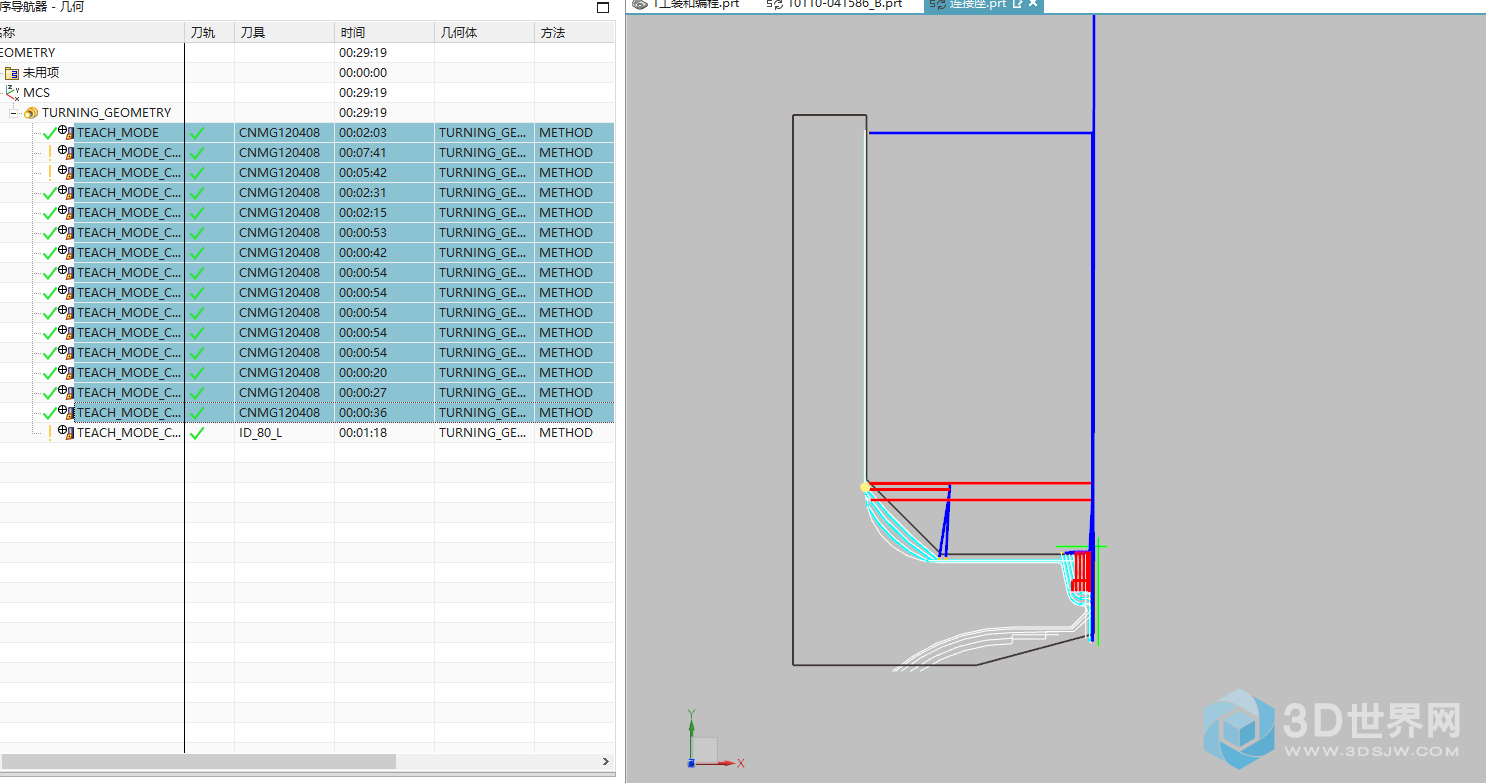Collapse the TURNING_GEOMETRY tree node
The height and width of the screenshot is (783, 1486).
pos(14,113)
